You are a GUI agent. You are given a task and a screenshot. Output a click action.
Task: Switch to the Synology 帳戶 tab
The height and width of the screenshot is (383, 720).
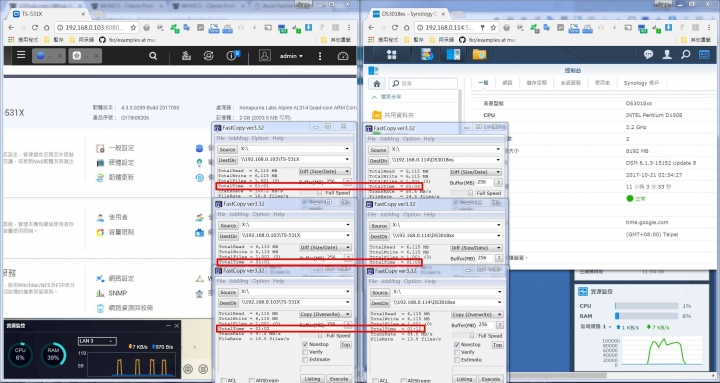641,83
